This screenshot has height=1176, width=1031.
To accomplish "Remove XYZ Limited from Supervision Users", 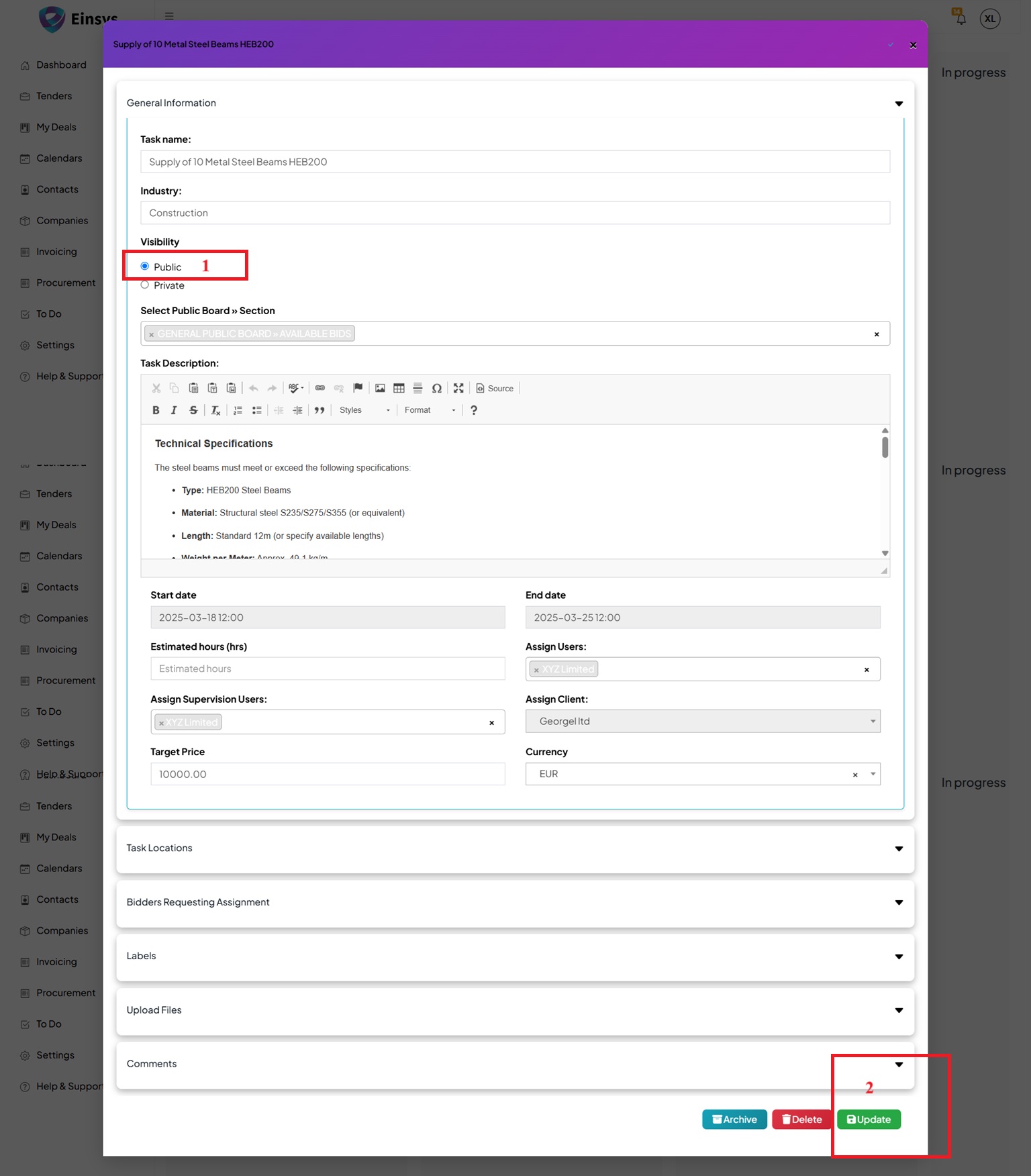I will coord(161,723).
